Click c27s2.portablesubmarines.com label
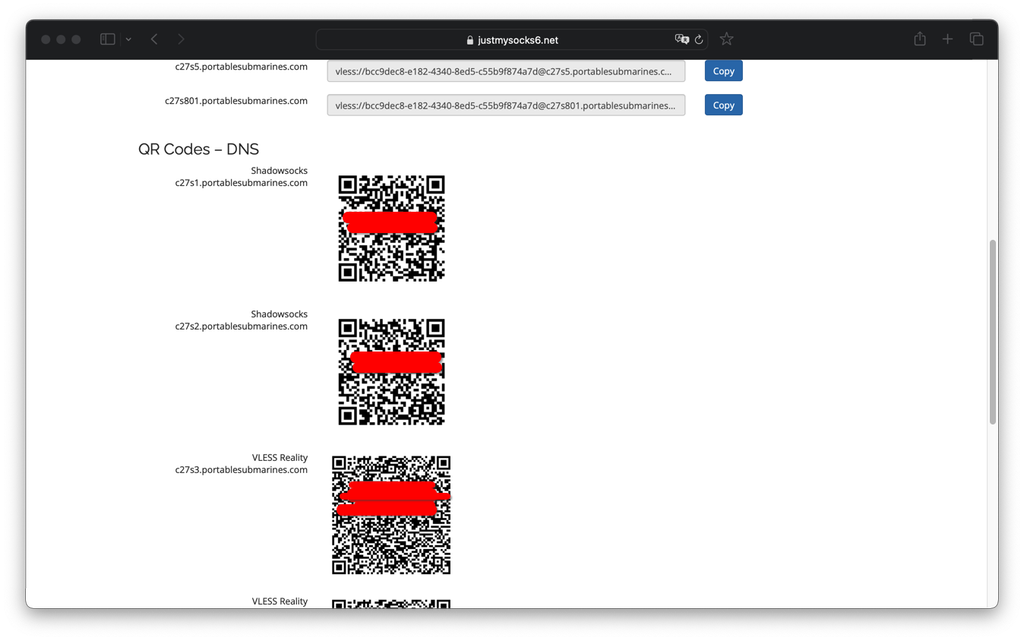 tap(241, 327)
